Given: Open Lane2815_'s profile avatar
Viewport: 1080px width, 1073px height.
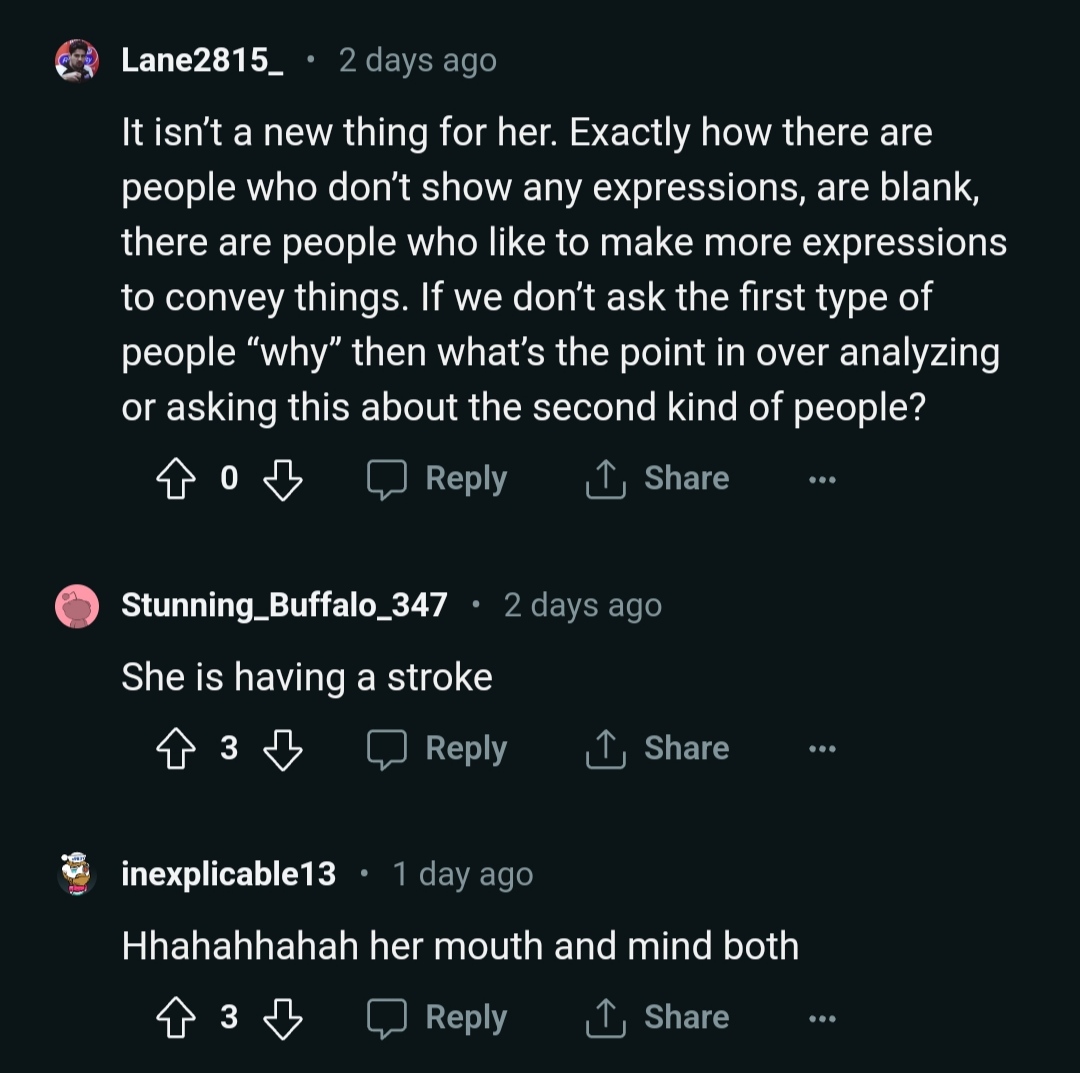Looking at the screenshot, I should [x=76, y=61].
